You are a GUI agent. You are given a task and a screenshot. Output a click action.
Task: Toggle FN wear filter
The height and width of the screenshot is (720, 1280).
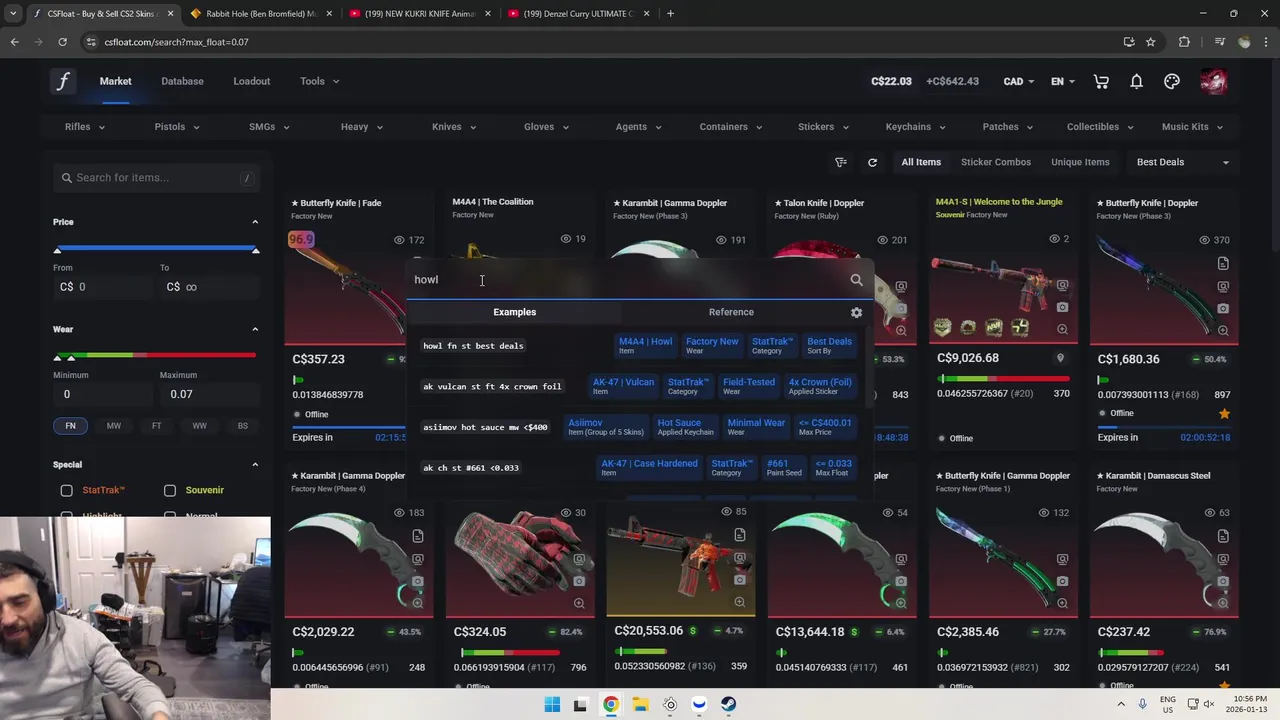click(x=70, y=426)
